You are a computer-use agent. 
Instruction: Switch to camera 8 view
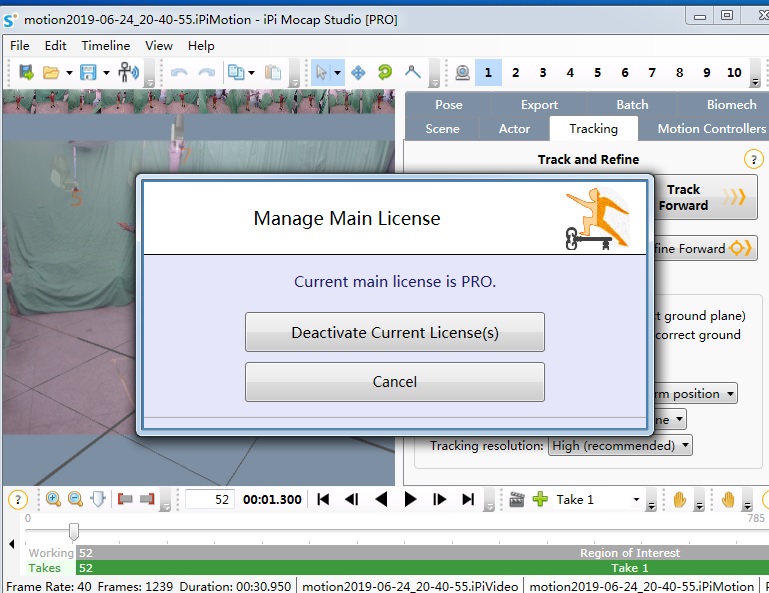click(679, 73)
